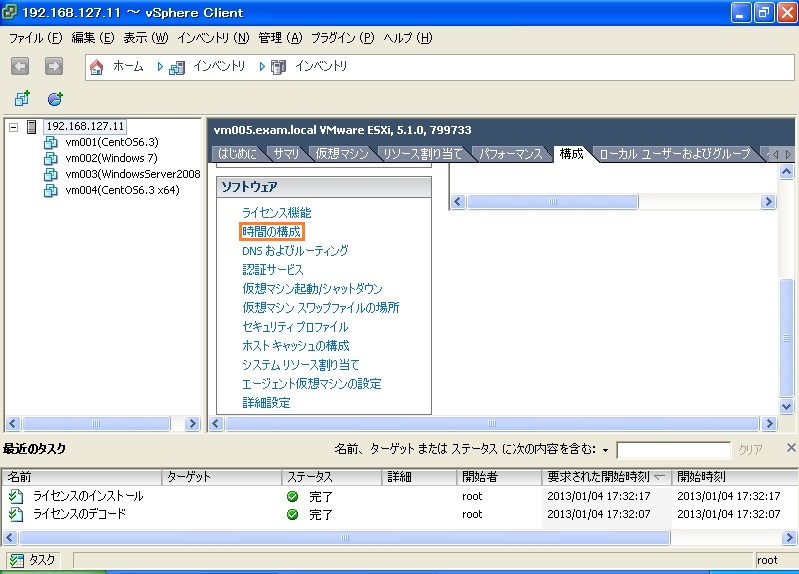Switch to the パフォーマンス tab
Image resolution: width=799 pixels, height=574 pixels.
coord(511,153)
